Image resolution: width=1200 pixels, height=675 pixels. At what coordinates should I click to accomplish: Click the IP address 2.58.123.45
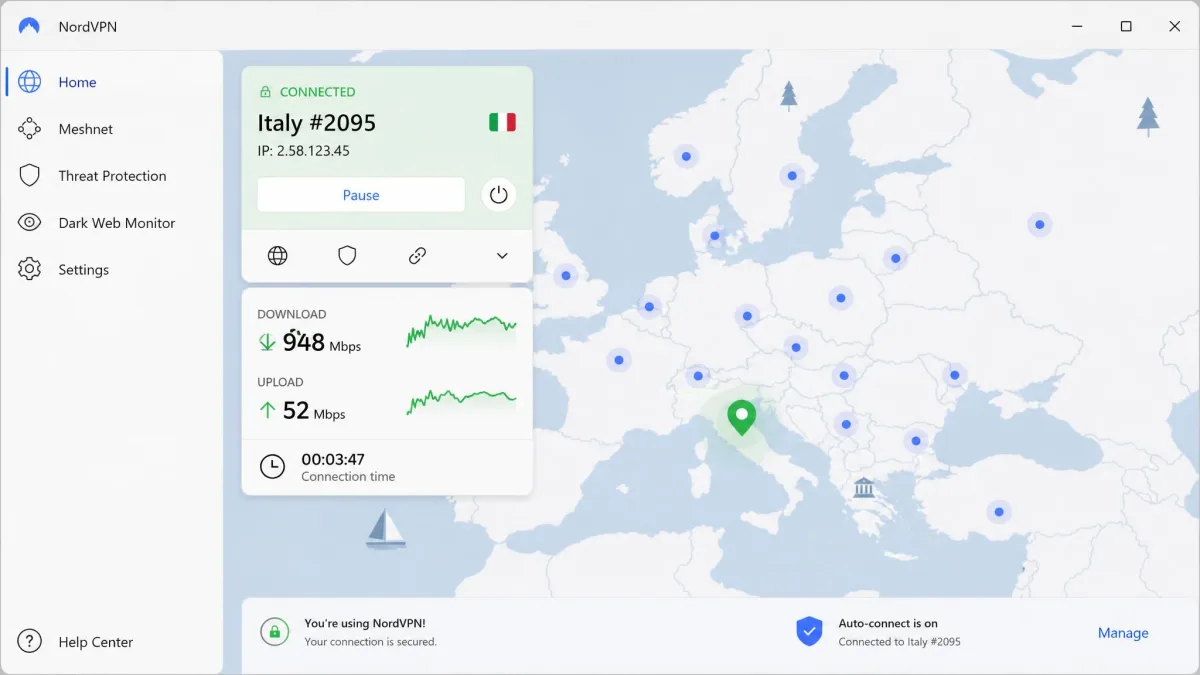click(x=303, y=151)
